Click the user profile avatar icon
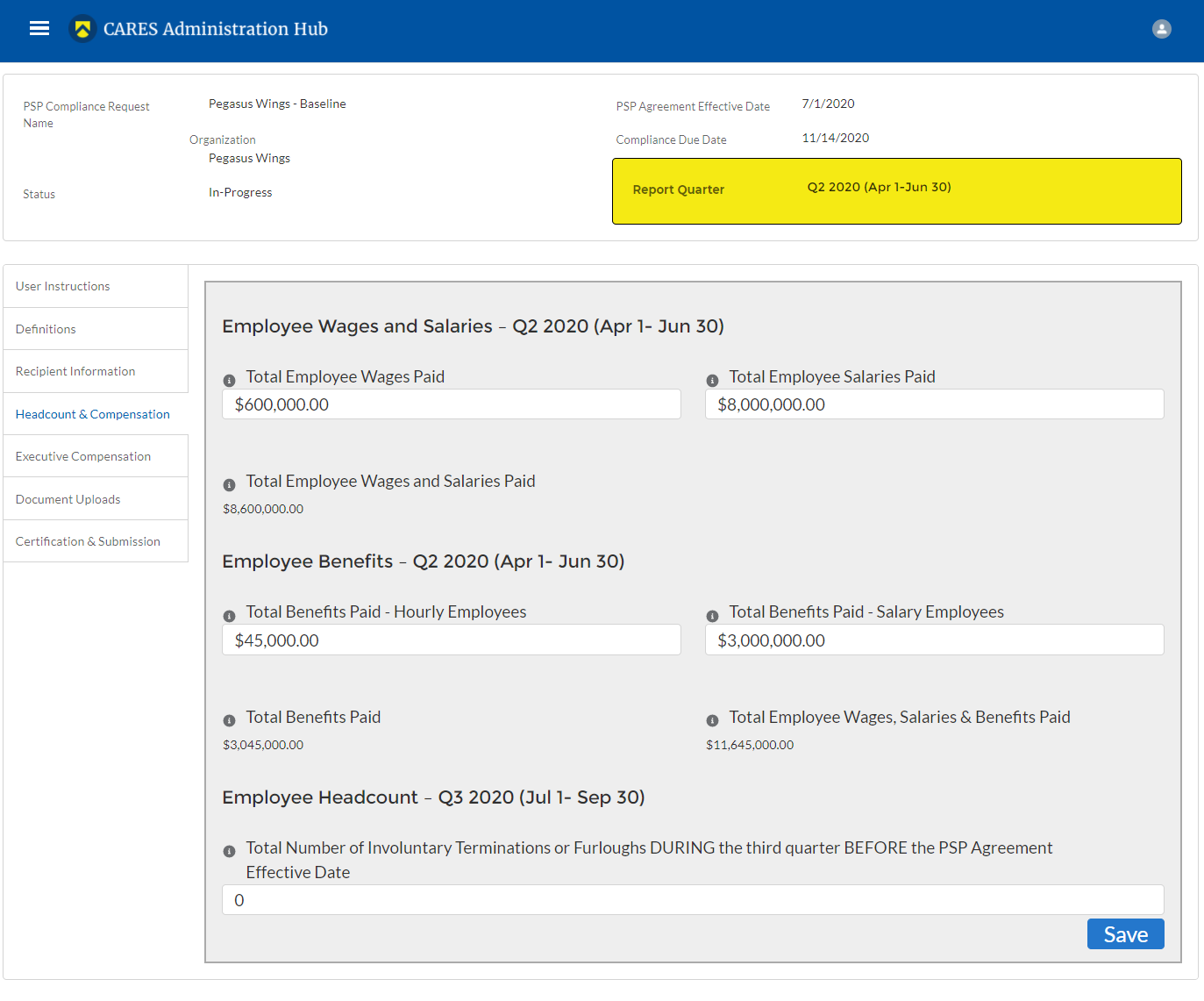Viewport: 1204px width, 1001px height. (x=1161, y=29)
